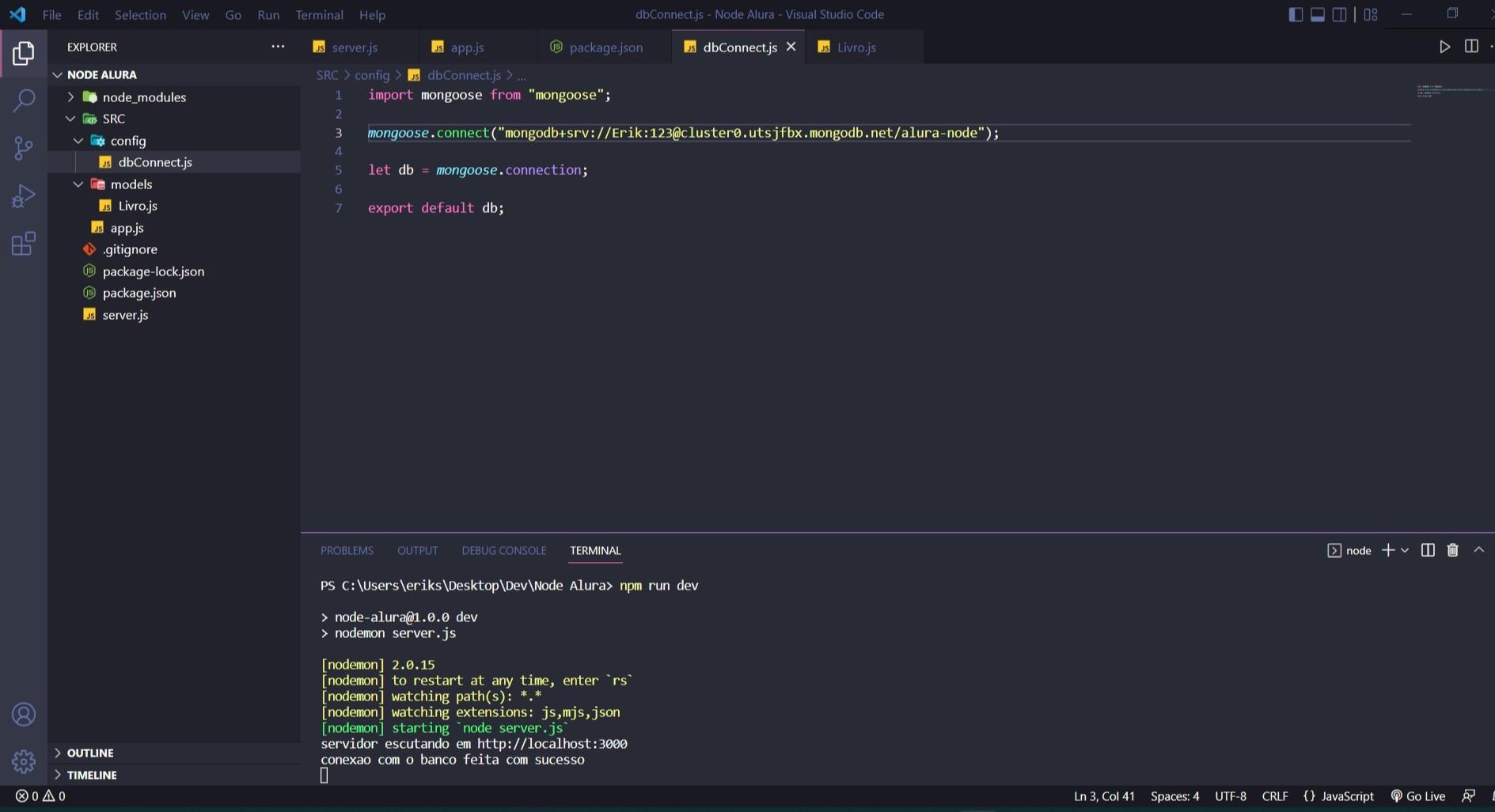Select the TERMINAL panel tab

click(x=595, y=550)
